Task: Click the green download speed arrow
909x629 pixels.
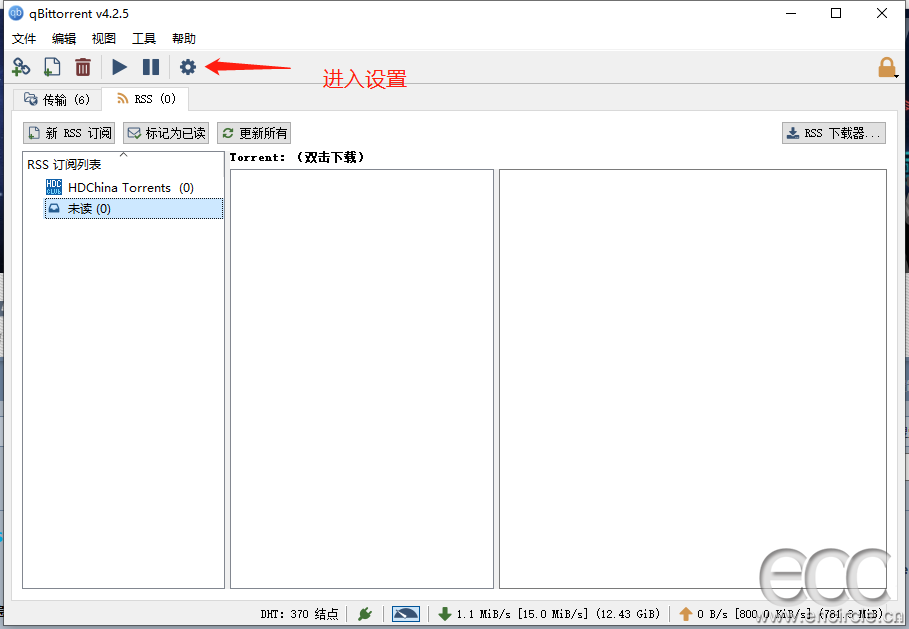Action: [445, 614]
